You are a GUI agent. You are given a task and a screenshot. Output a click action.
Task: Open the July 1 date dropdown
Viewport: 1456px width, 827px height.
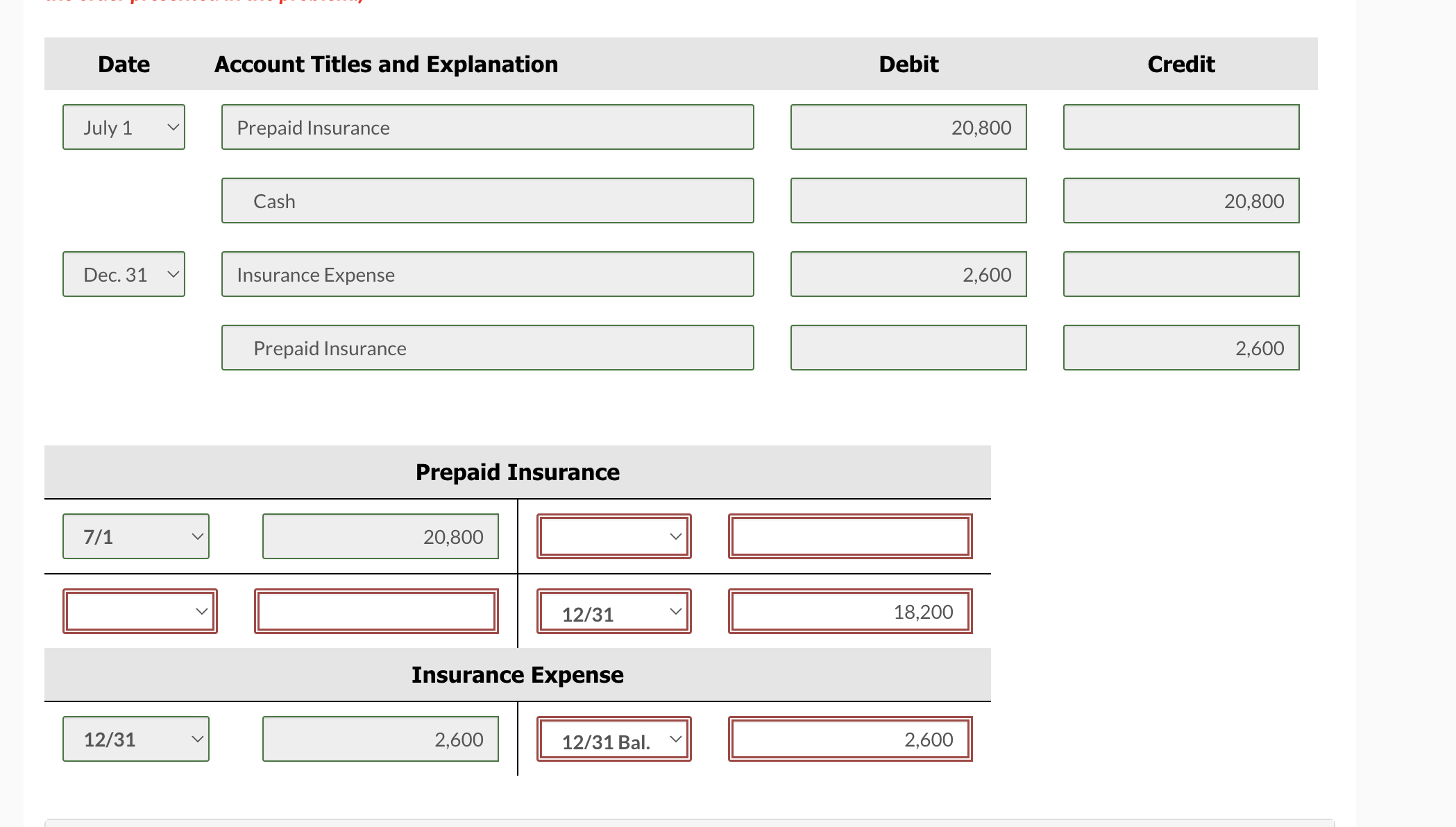124,127
